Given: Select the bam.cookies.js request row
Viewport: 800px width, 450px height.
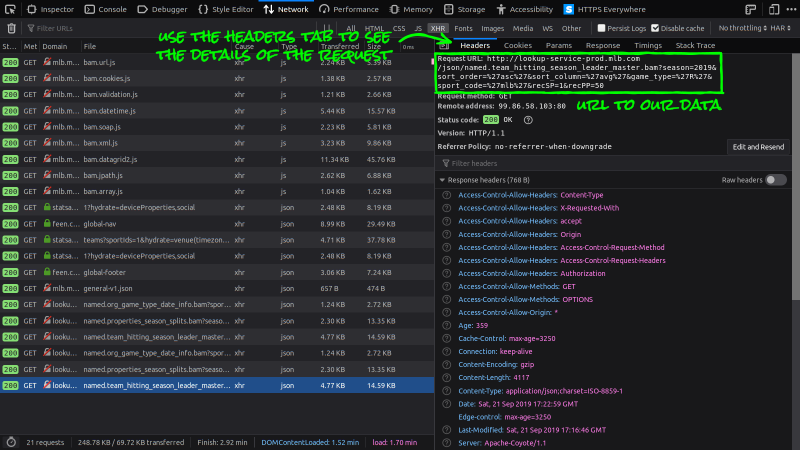Looking at the screenshot, I should (x=217, y=79).
